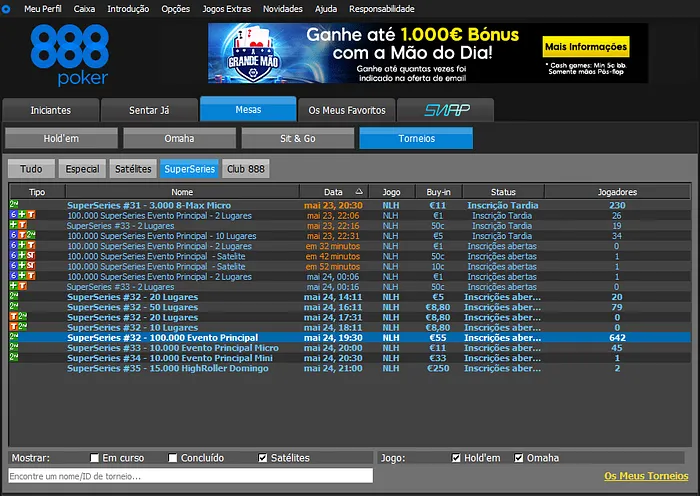Open the Meu Perfil menu

pyautogui.click(x=42, y=9)
